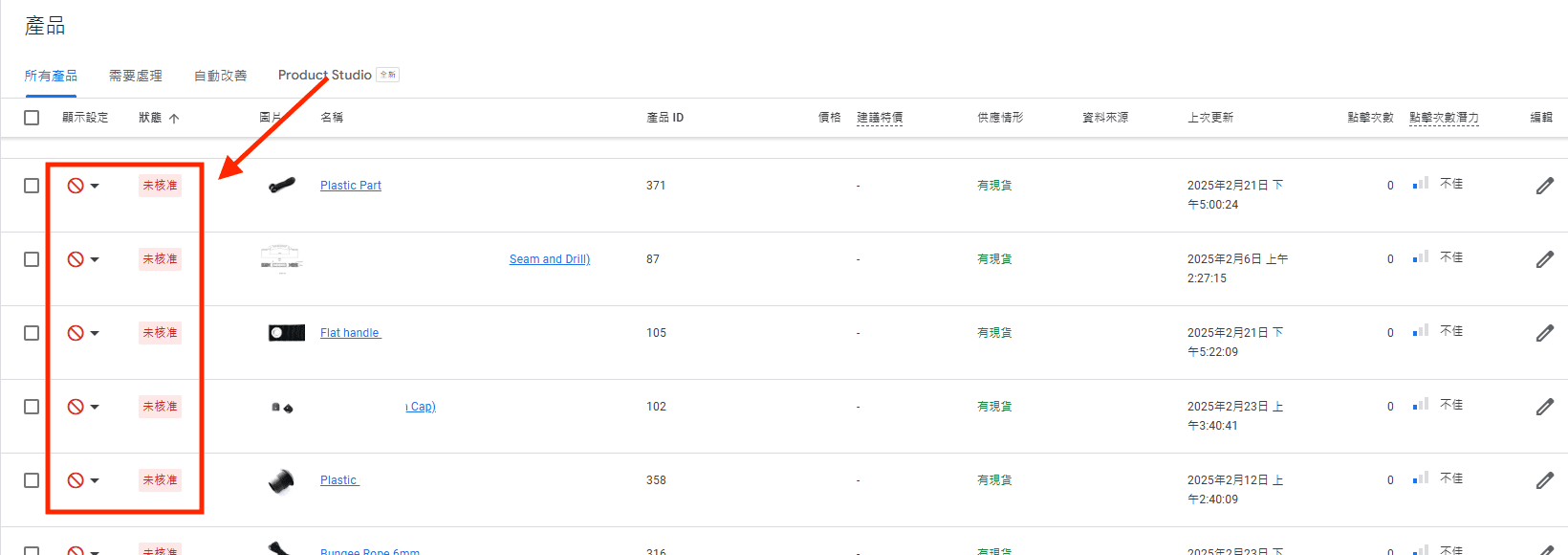Switch to 所有產品 tab
Screen dimensions: 1568x555
click(x=52, y=76)
